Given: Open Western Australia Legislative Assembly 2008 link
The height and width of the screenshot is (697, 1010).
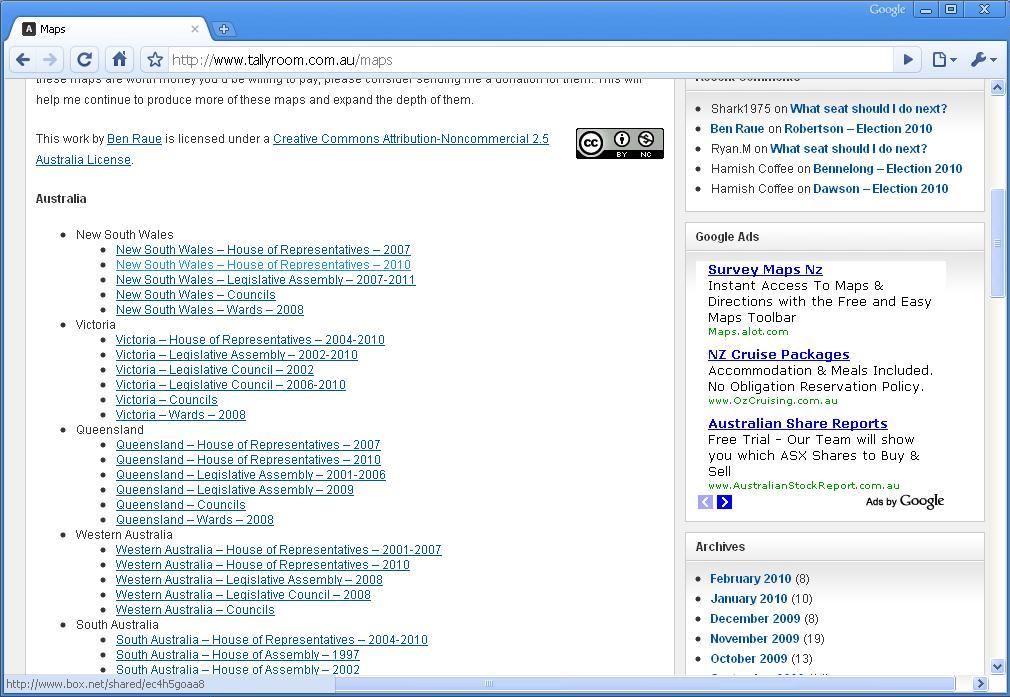Looking at the screenshot, I should coord(249,580).
